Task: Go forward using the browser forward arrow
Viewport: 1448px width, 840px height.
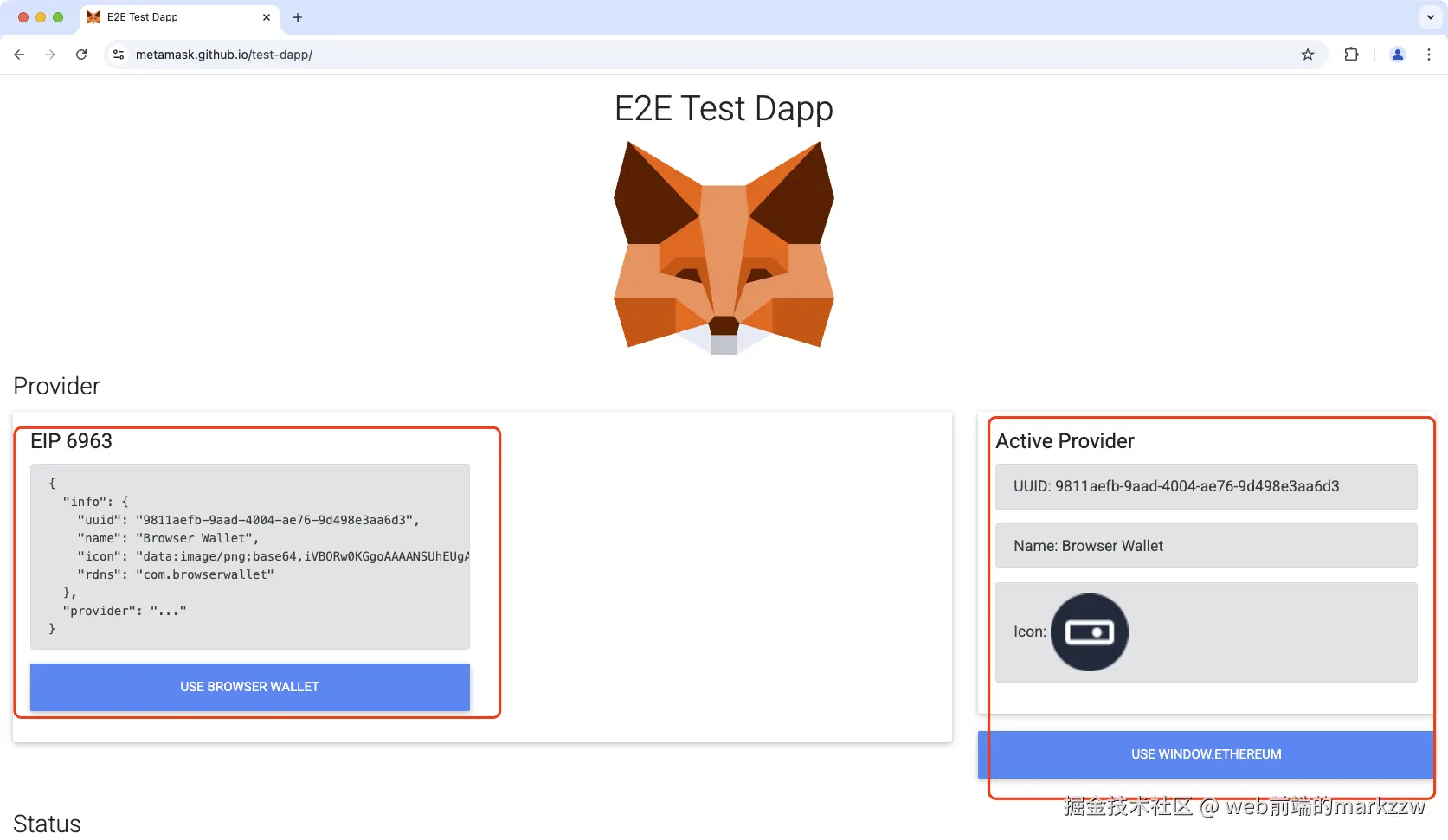Action: [x=50, y=55]
